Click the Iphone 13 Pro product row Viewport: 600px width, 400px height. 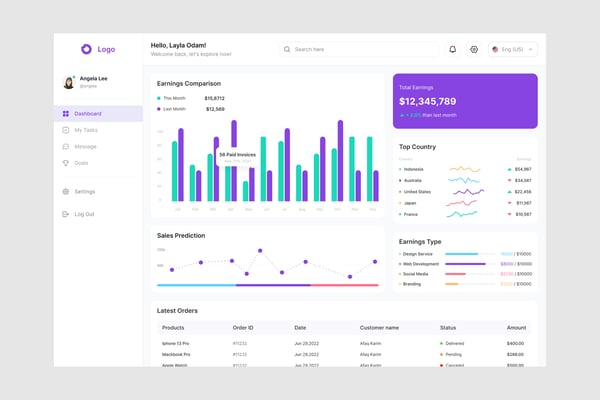pyautogui.click(x=344, y=343)
